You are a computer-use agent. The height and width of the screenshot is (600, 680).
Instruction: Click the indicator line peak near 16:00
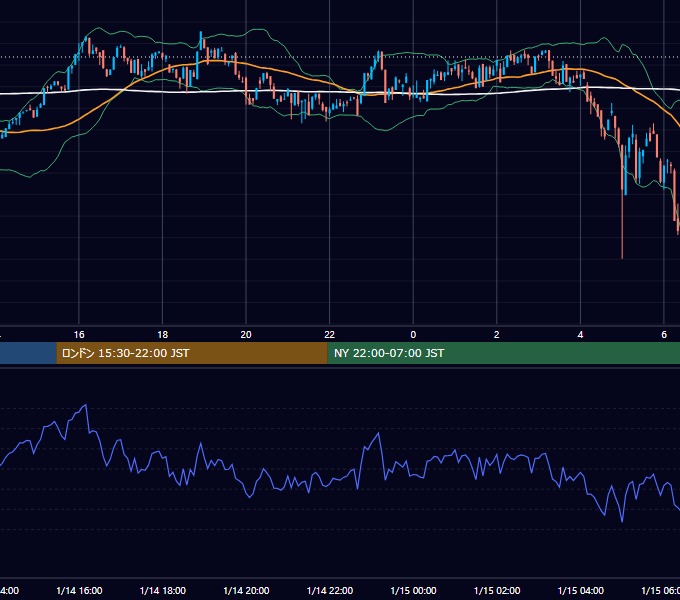pyautogui.click(x=86, y=405)
